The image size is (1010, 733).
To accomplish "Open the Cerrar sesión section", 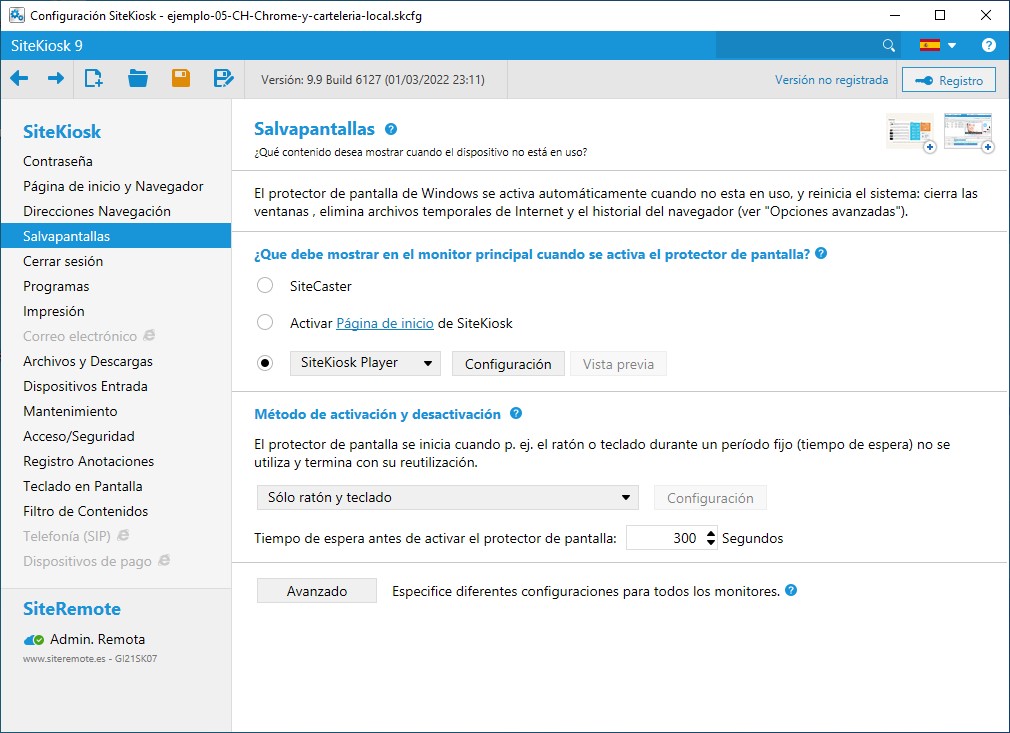I will (63, 261).
